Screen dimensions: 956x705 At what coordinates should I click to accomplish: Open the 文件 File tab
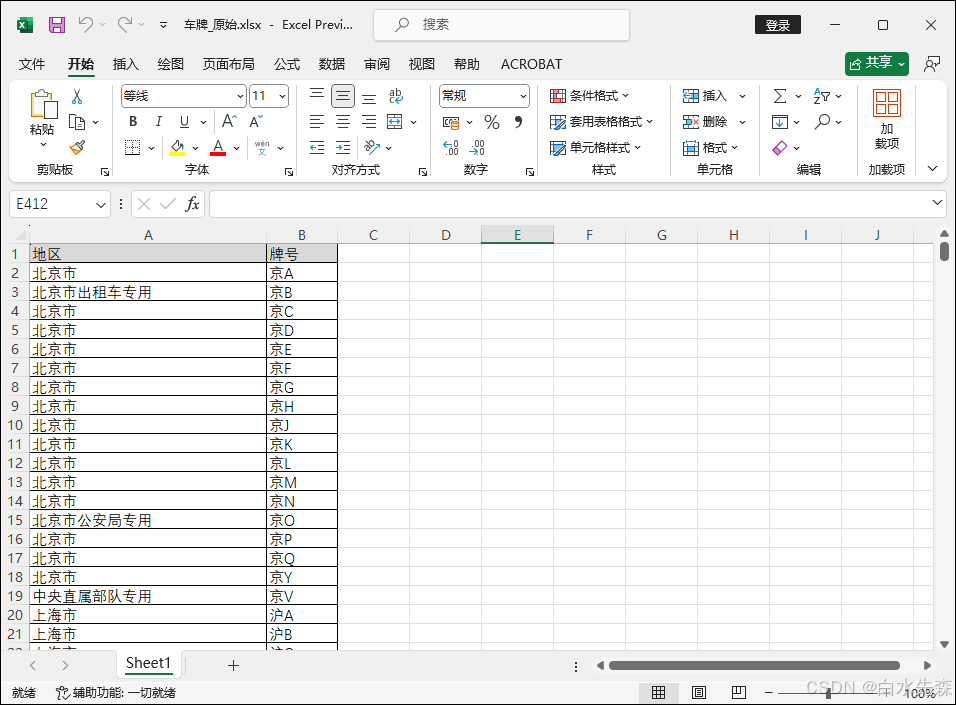pos(32,64)
